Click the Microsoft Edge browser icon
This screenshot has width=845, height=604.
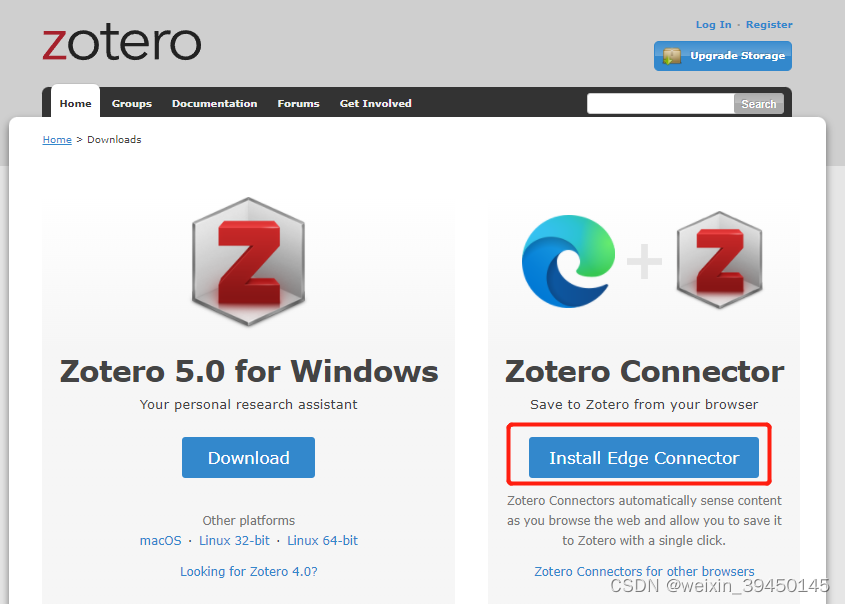pyautogui.click(x=569, y=261)
